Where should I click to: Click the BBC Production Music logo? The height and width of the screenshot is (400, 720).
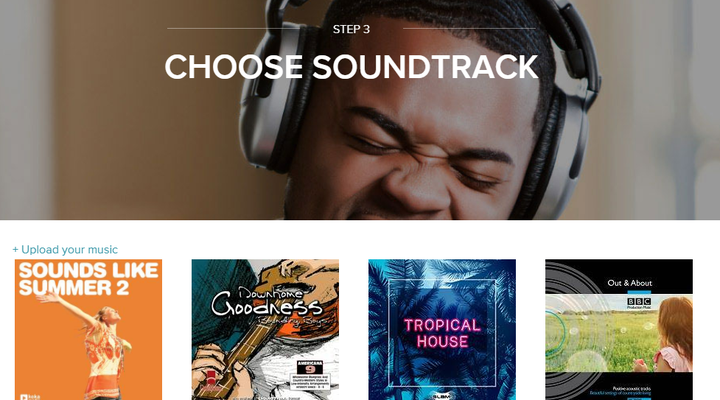coord(639,303)
